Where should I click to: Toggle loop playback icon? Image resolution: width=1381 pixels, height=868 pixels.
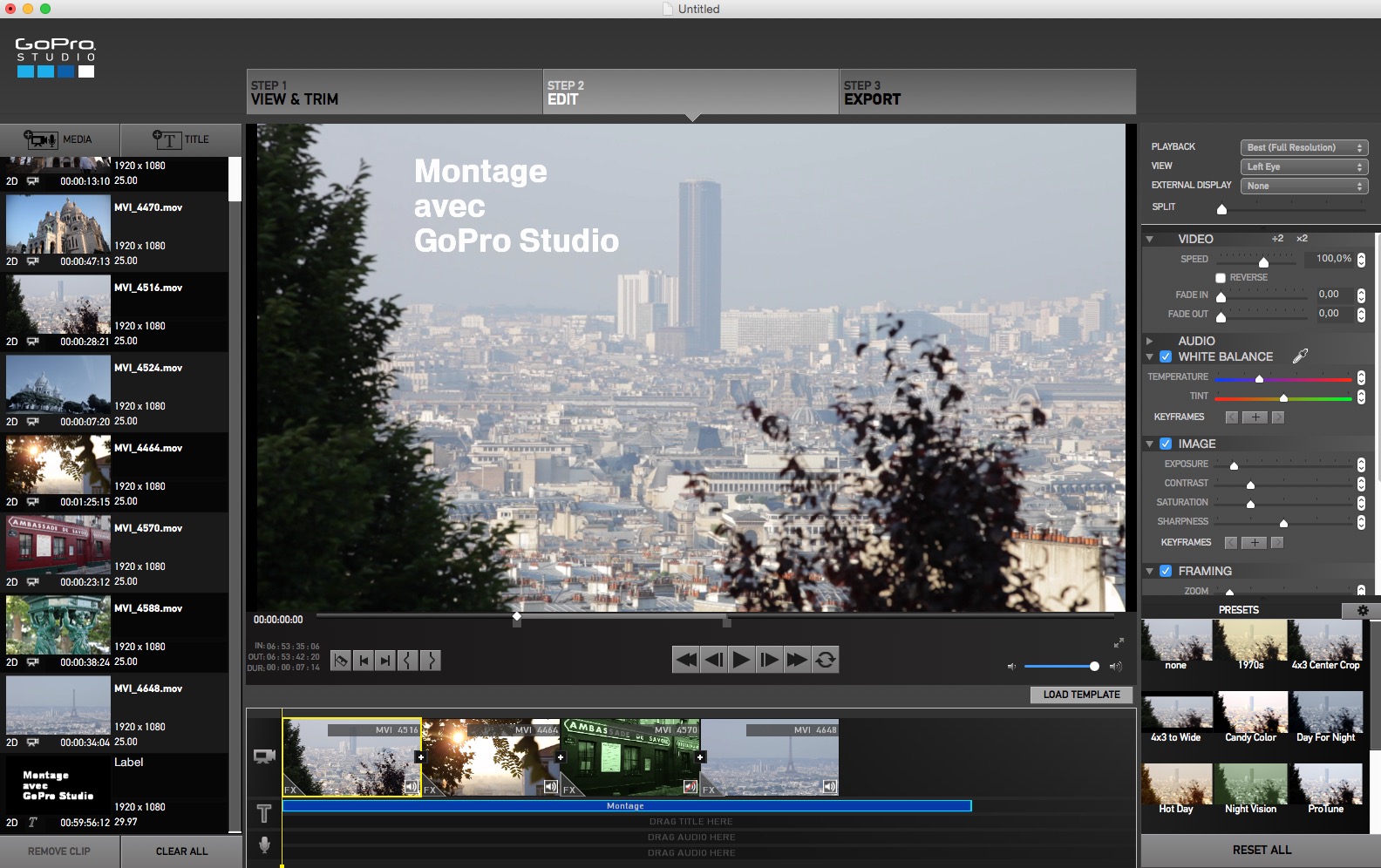825,660
